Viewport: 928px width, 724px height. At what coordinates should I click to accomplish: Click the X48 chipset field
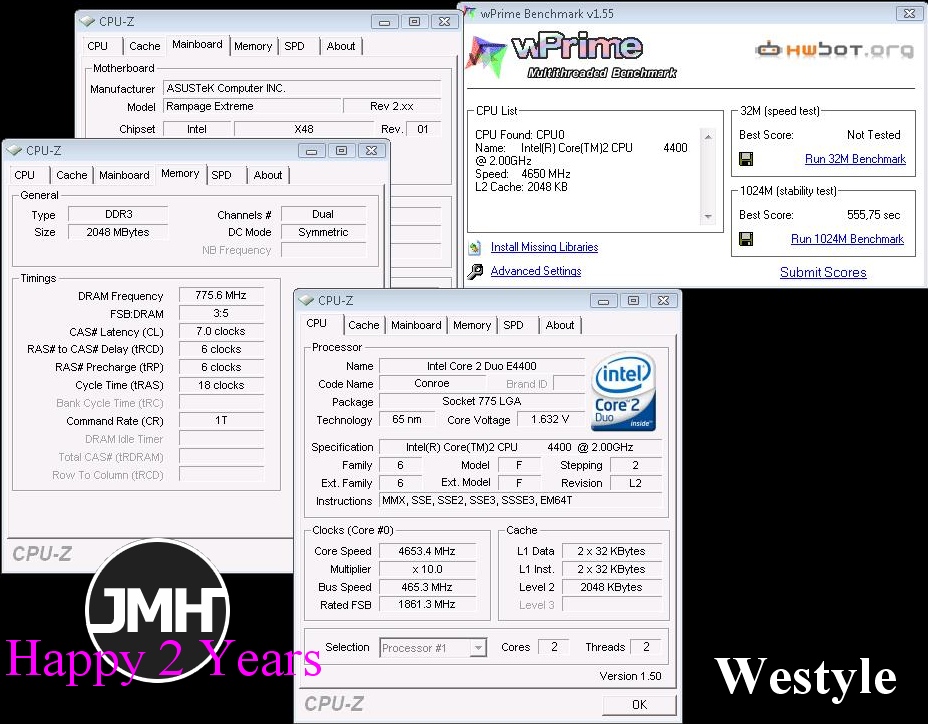[304, 129]
